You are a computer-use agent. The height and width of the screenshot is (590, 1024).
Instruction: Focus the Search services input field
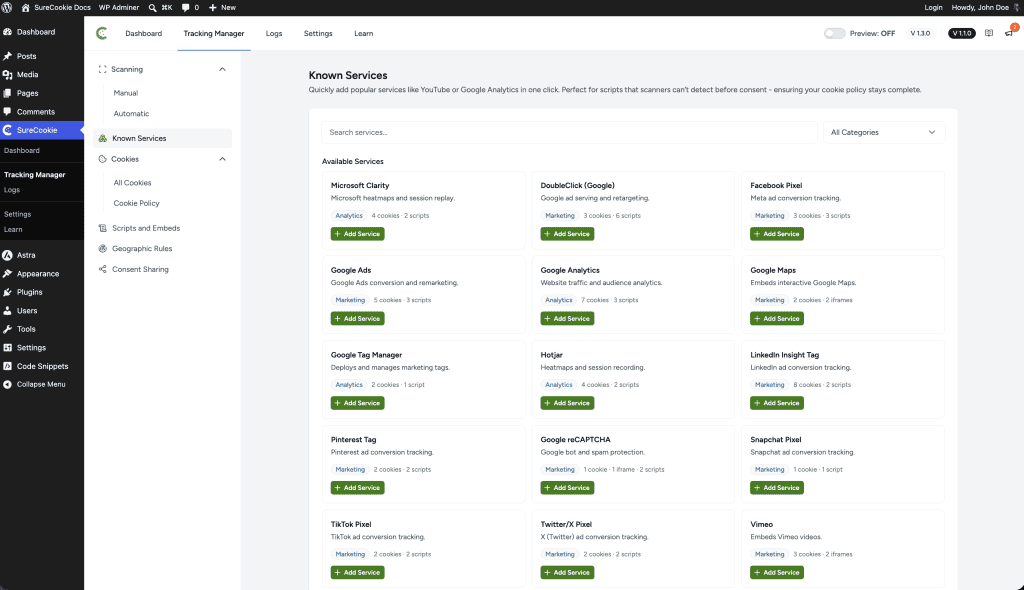tap(569, 133)
